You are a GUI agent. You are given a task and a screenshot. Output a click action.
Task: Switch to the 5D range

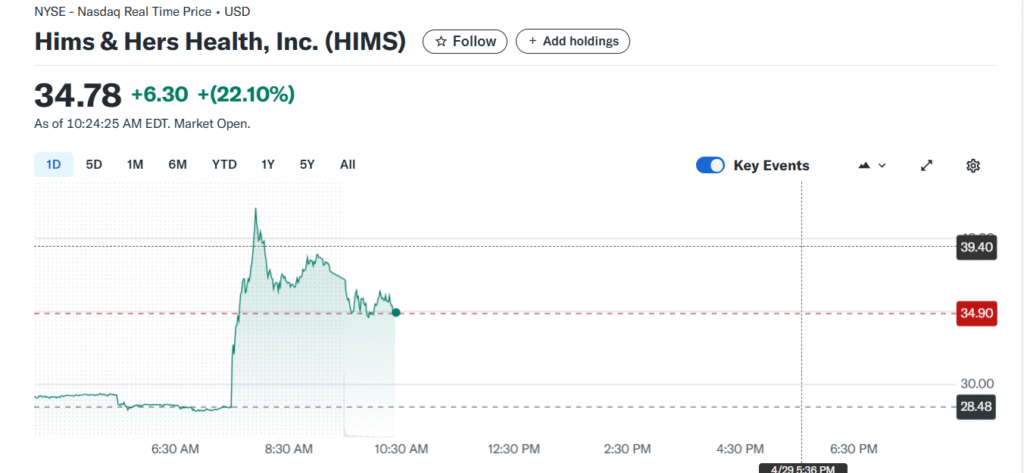click(94, 165)
